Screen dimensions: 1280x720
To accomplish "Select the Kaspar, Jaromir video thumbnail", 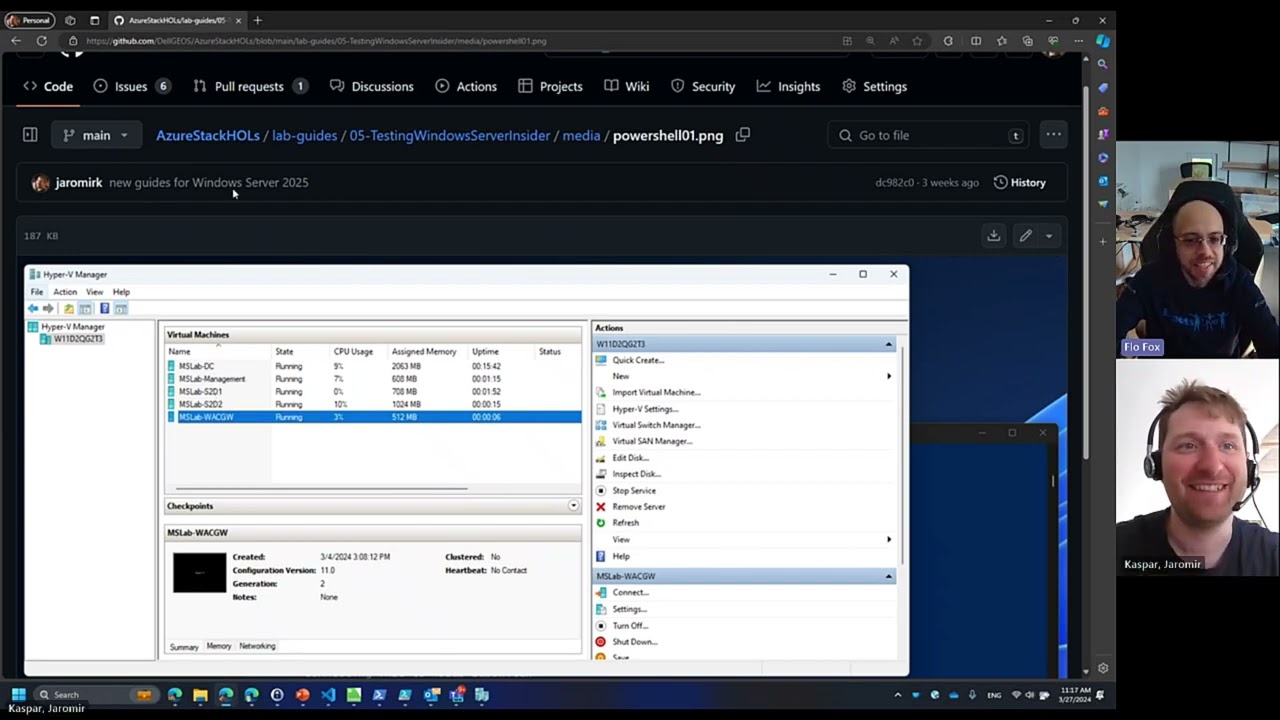I will pyautogui.click(x=1198, y=467).
